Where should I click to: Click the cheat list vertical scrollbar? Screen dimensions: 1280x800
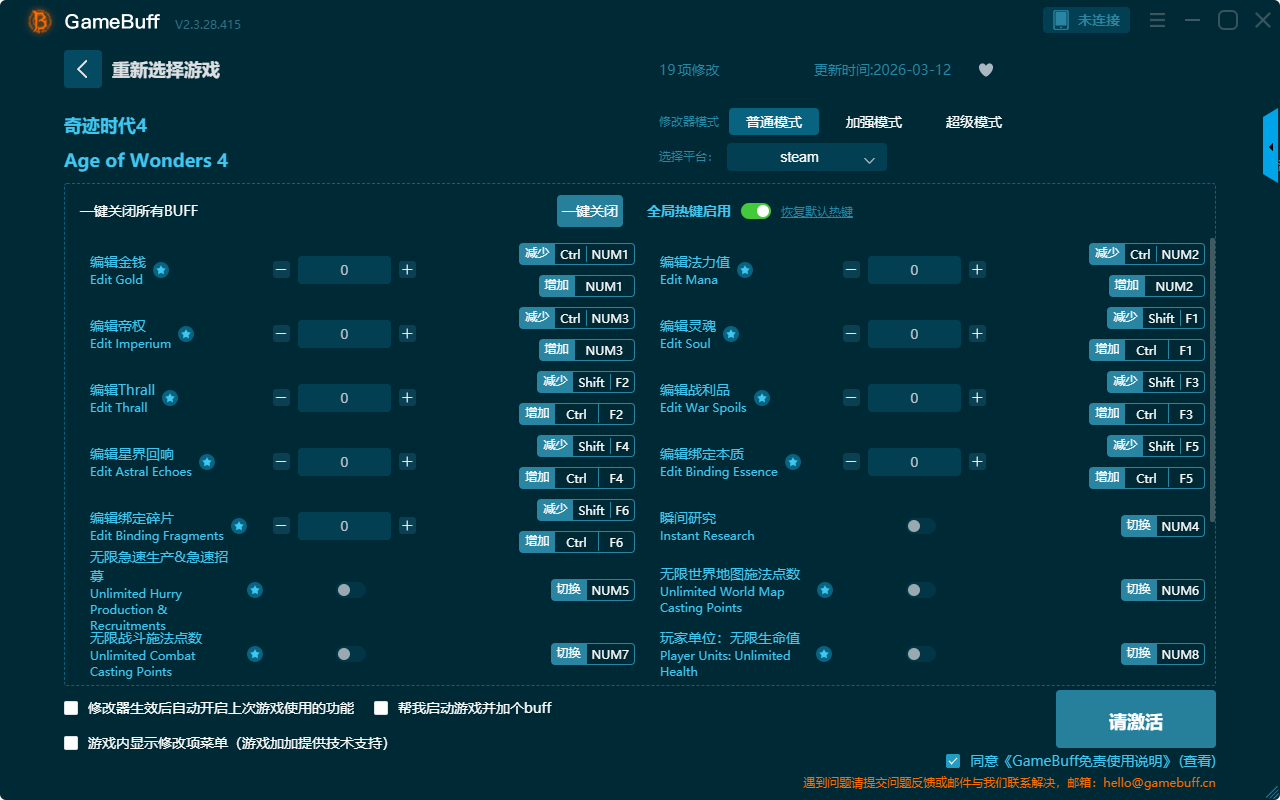pos(1213,380)
